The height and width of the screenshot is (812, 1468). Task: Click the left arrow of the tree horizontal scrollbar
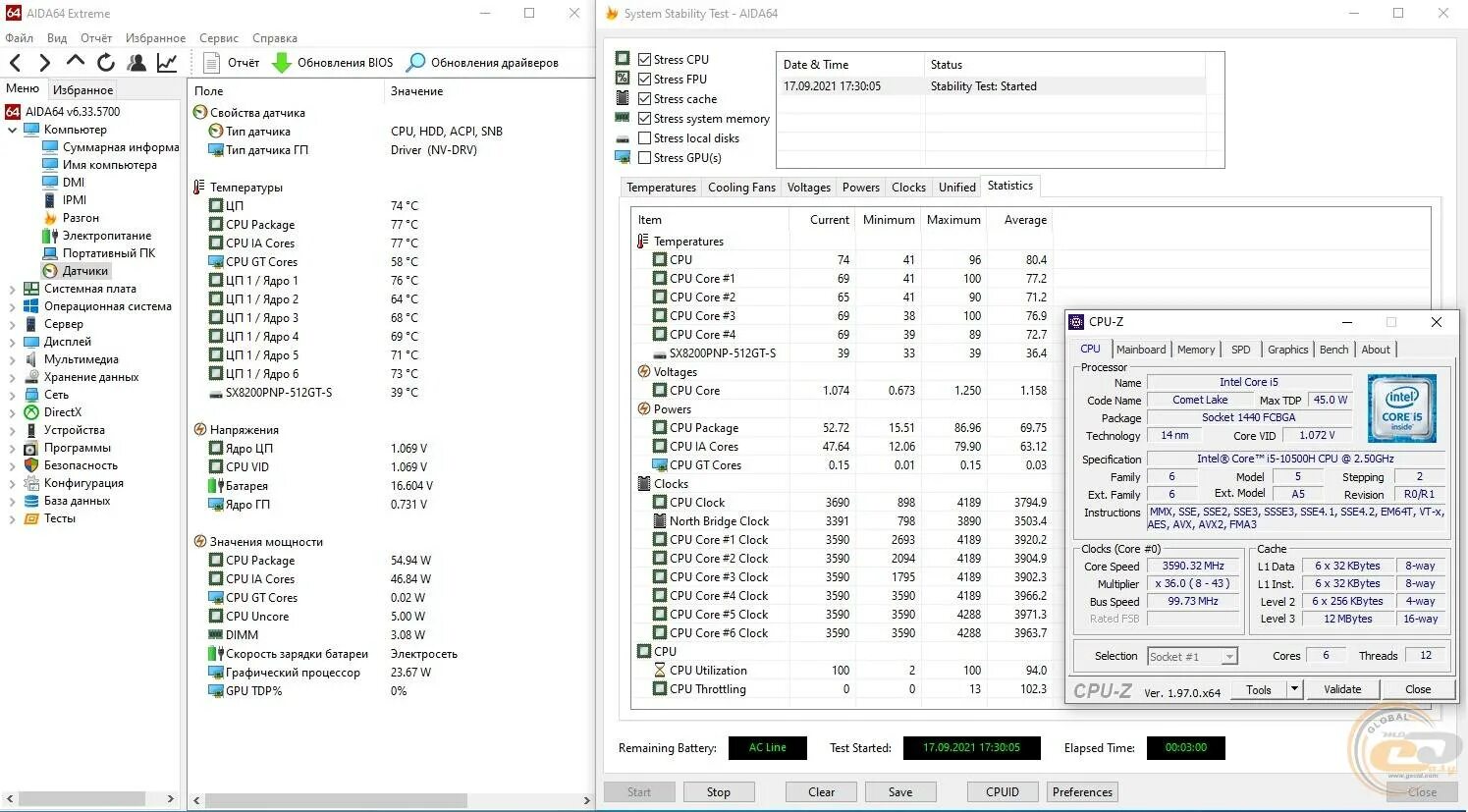[9, 799]
